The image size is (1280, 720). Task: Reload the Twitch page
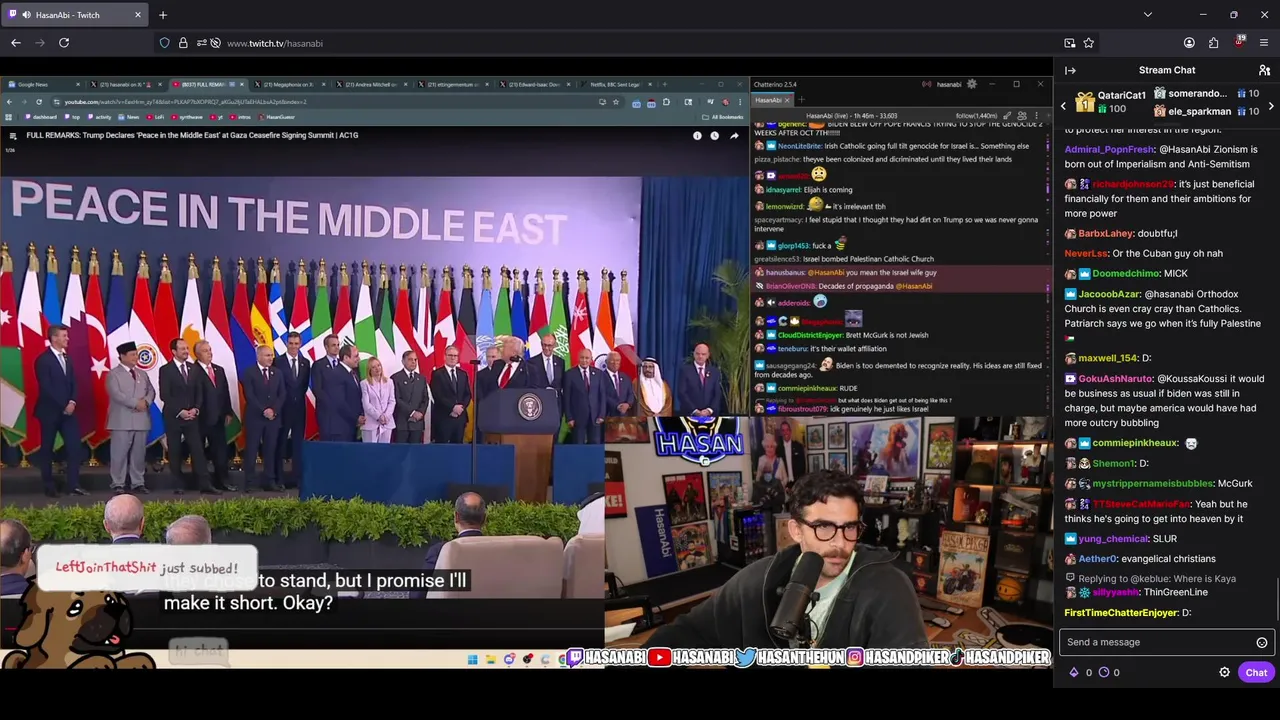[x=64, y=43]
